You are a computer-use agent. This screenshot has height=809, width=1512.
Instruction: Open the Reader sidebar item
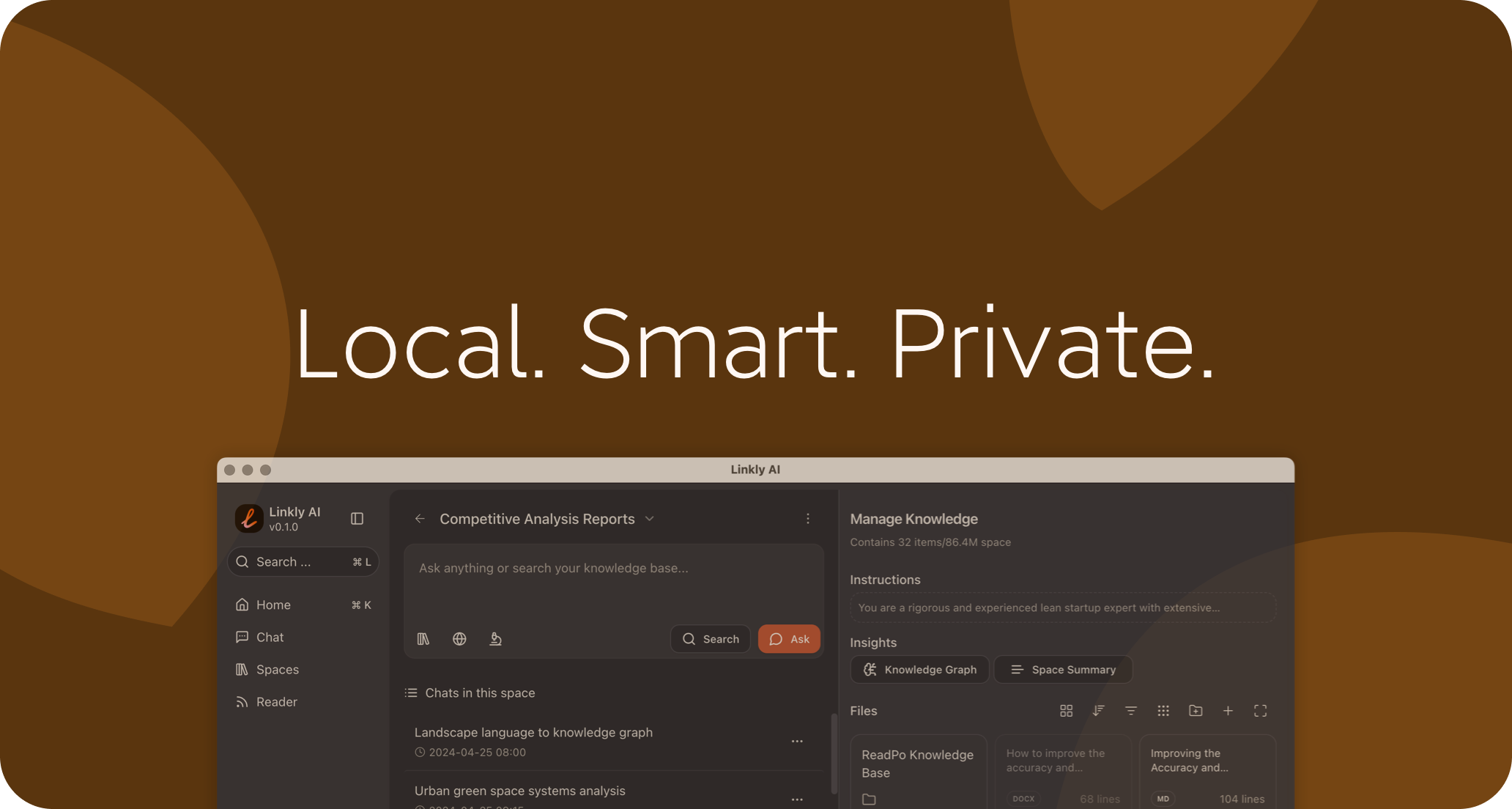[276, 701]
